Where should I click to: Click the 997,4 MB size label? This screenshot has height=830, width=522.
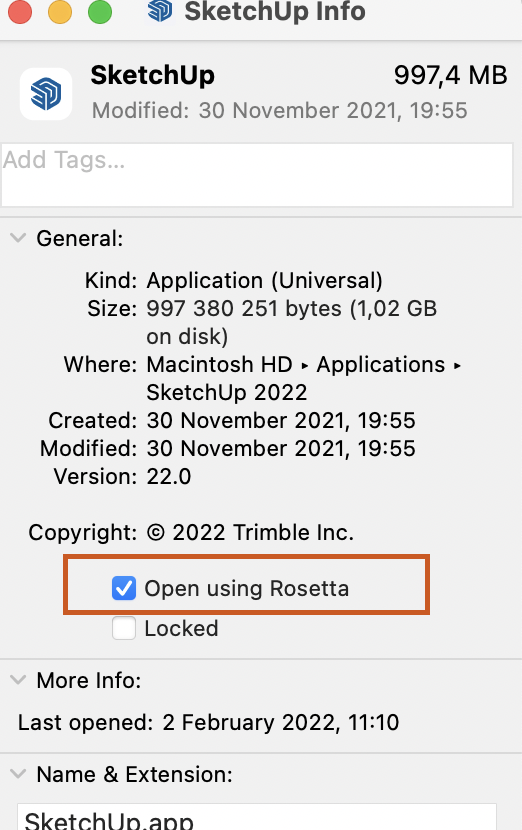click(x=451, y=75)
